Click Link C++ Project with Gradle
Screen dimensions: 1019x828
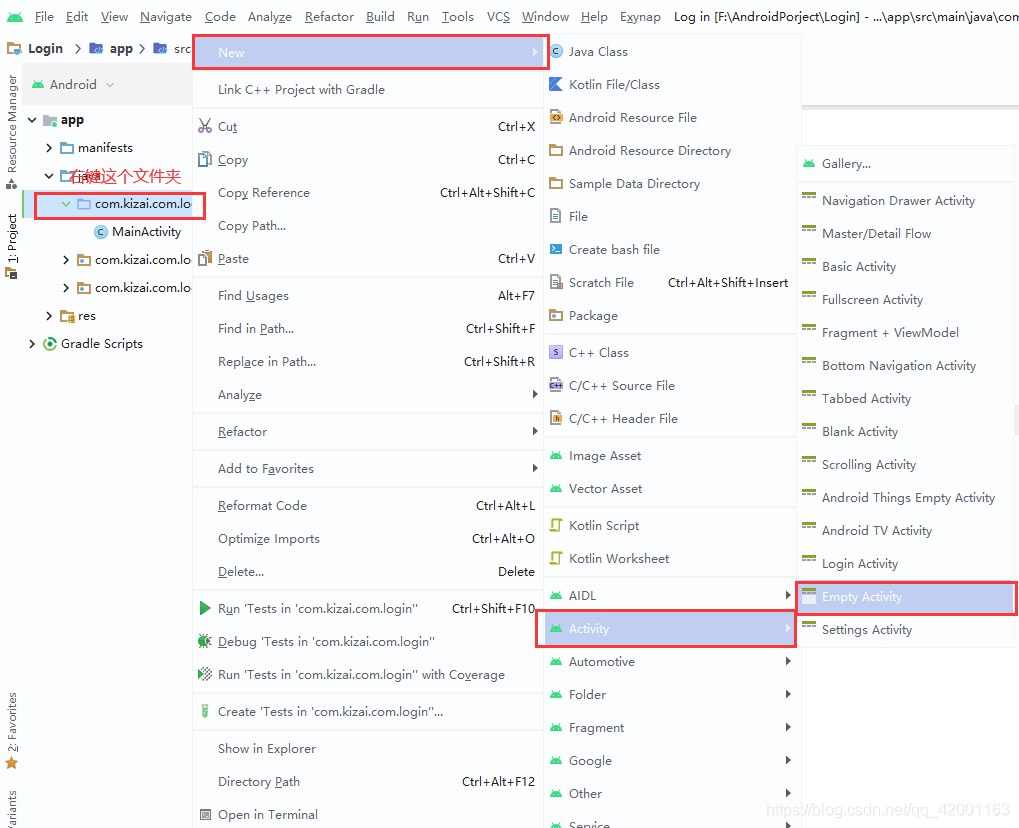(x=368, y=90)
